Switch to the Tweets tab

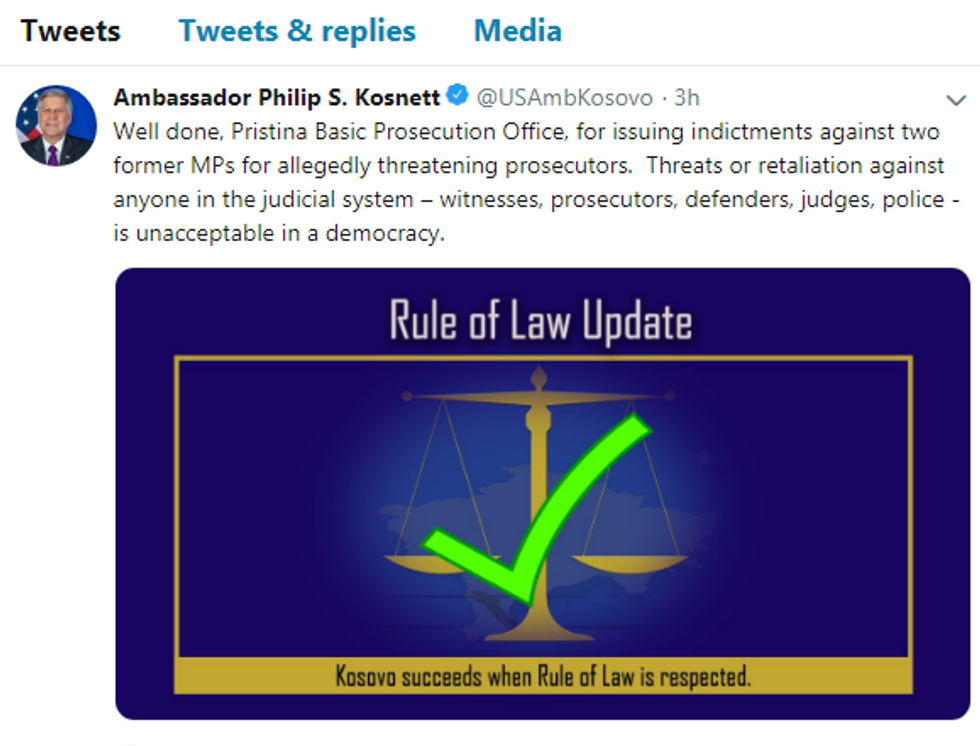[x=70, y=31]
